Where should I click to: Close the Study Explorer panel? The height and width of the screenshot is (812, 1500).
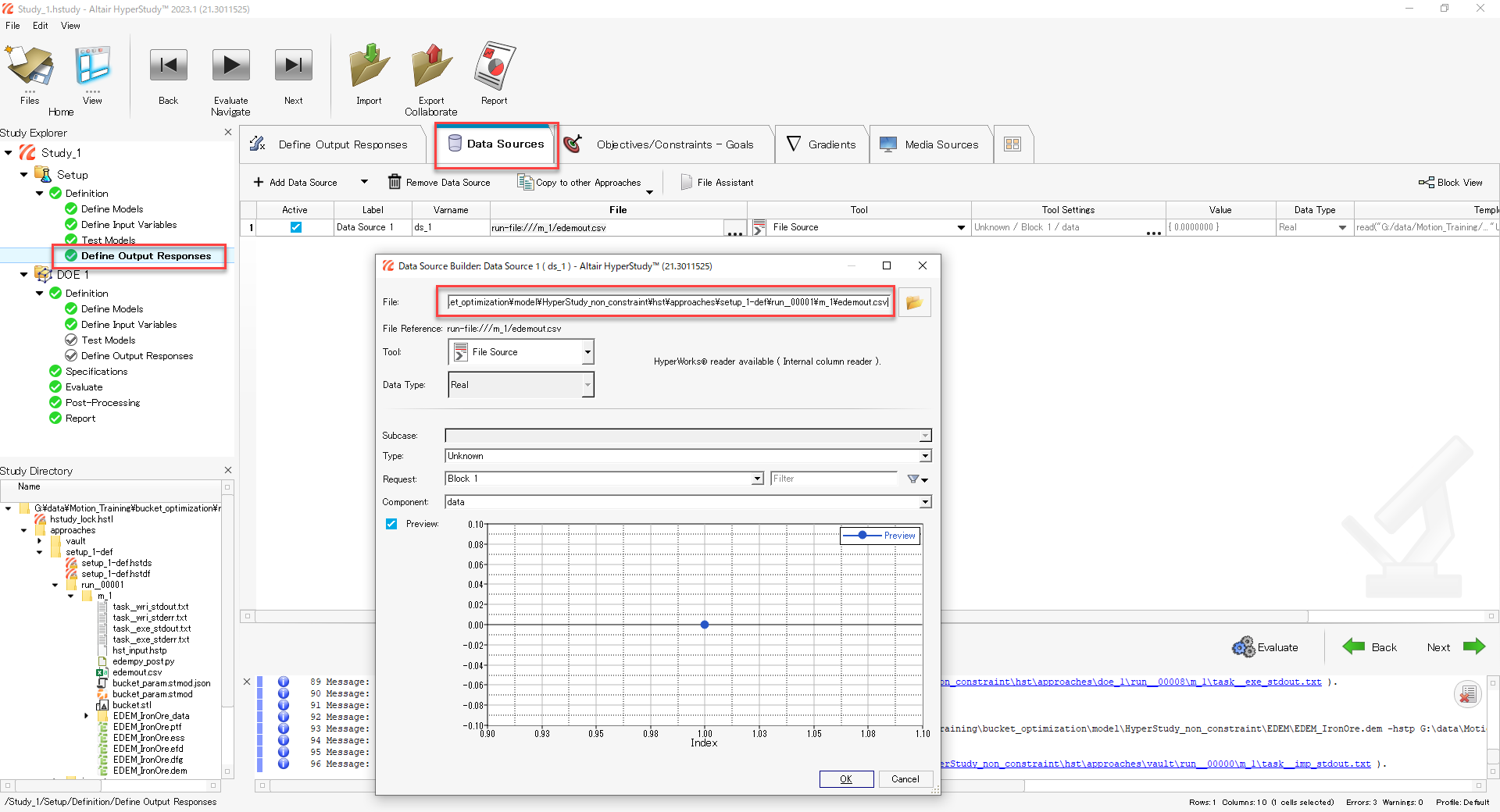coord(228,132)
